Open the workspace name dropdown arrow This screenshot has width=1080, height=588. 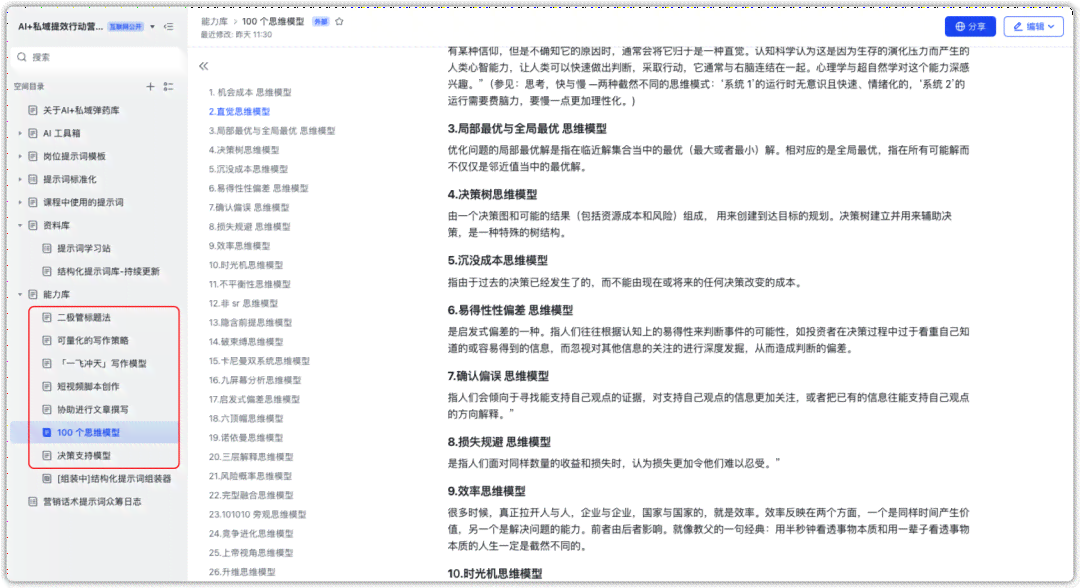click(x=152, y=27)
